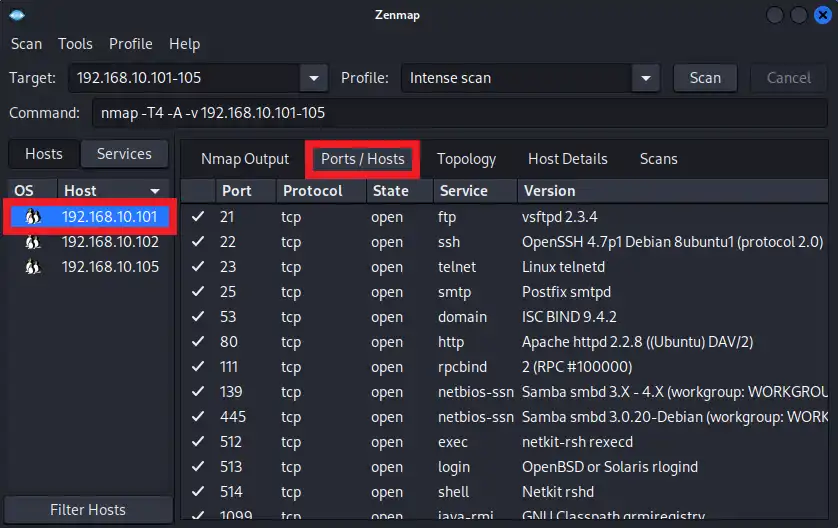Image resolution: width=838 pixels, height=528 pixels.
Task: Sort by the OS column header
Action: (x=32, y=191)
